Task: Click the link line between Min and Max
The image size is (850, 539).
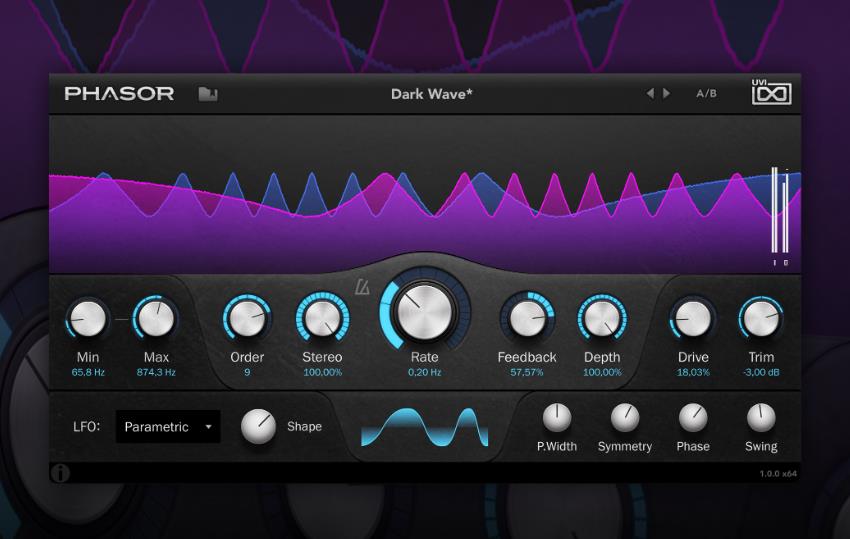Action: [122, 319]
